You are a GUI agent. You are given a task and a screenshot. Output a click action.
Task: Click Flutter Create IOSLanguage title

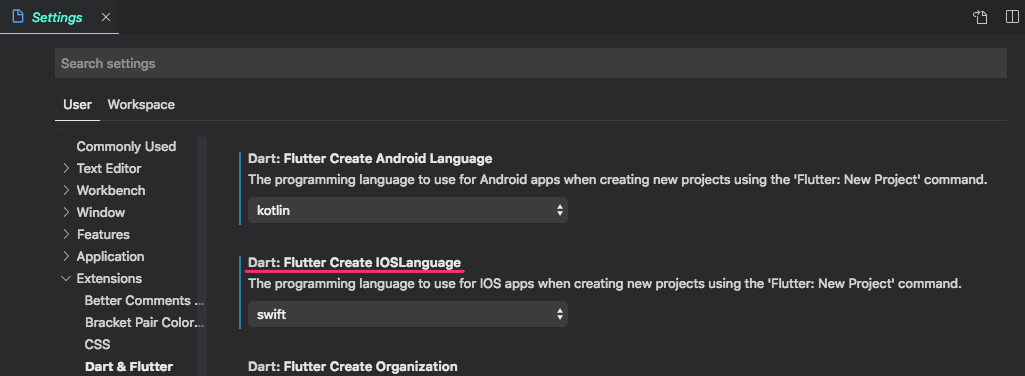point(354,262)
